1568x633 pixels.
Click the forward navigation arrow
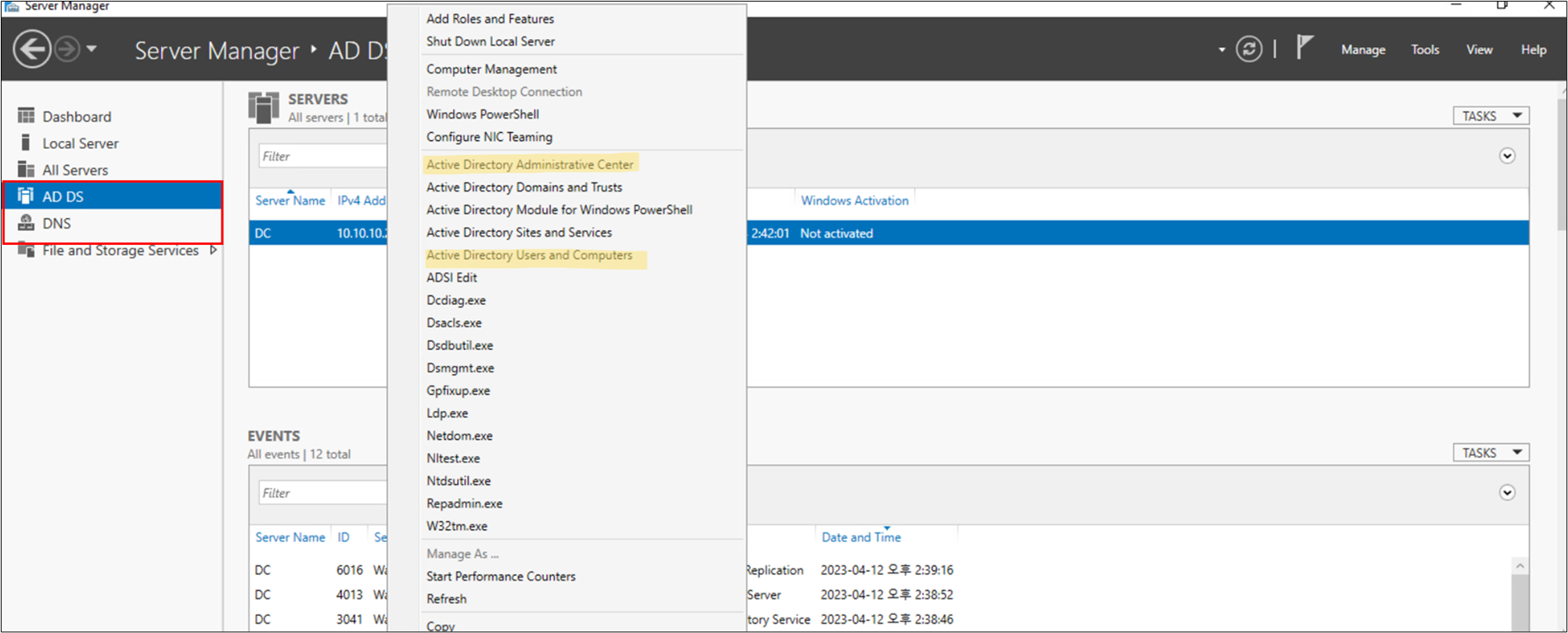click(67, 49)
